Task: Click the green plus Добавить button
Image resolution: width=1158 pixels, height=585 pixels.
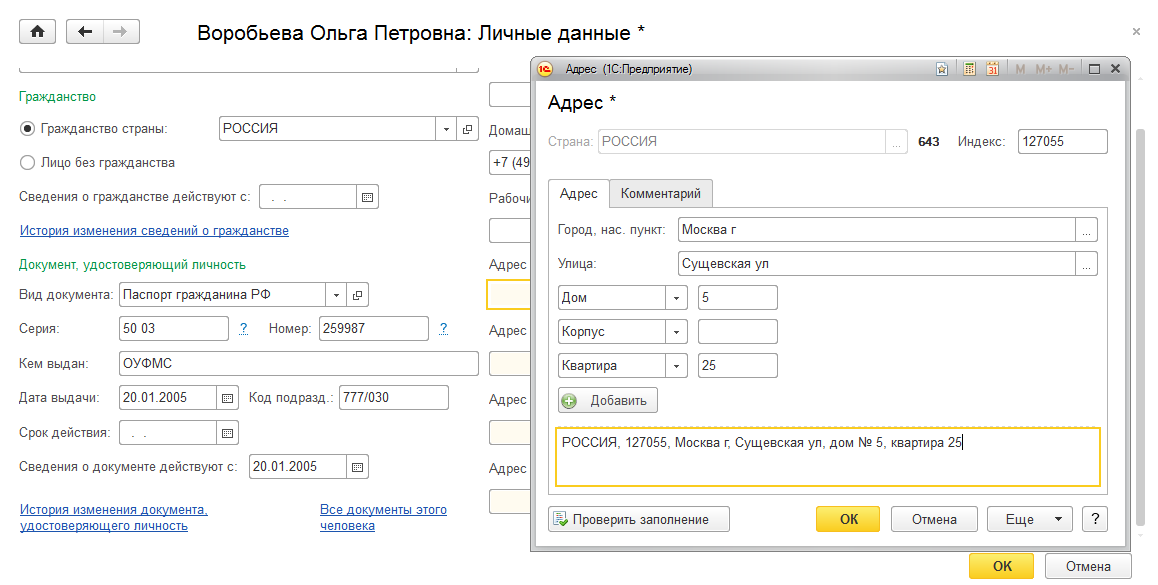Action: (608, 401)
